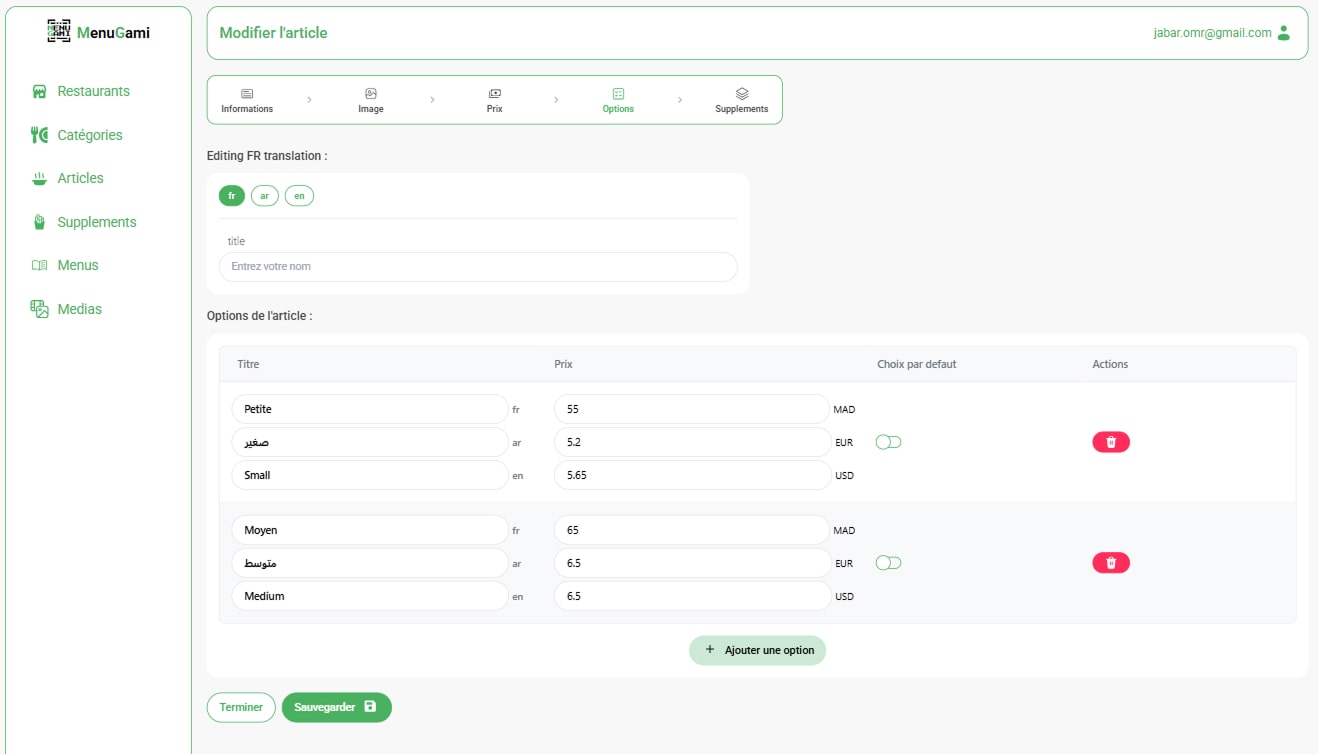Viewport: 1318px width, 754px height.
Task: Open the Catégories sidebar section
Action: [89, 135]
